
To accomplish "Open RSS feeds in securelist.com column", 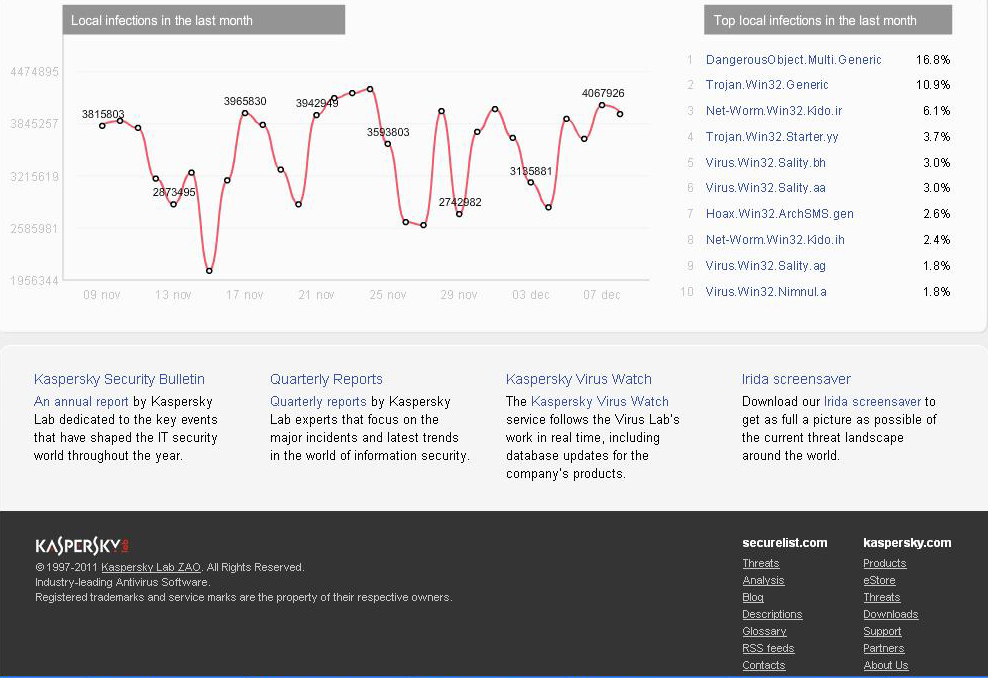I will (x=768, y=648).
